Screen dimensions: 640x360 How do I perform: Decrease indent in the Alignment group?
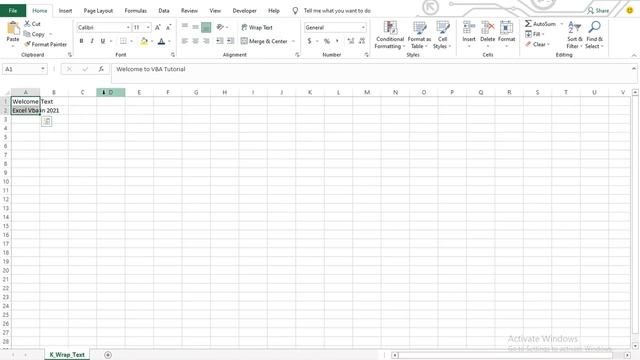(x=220, y=41)
